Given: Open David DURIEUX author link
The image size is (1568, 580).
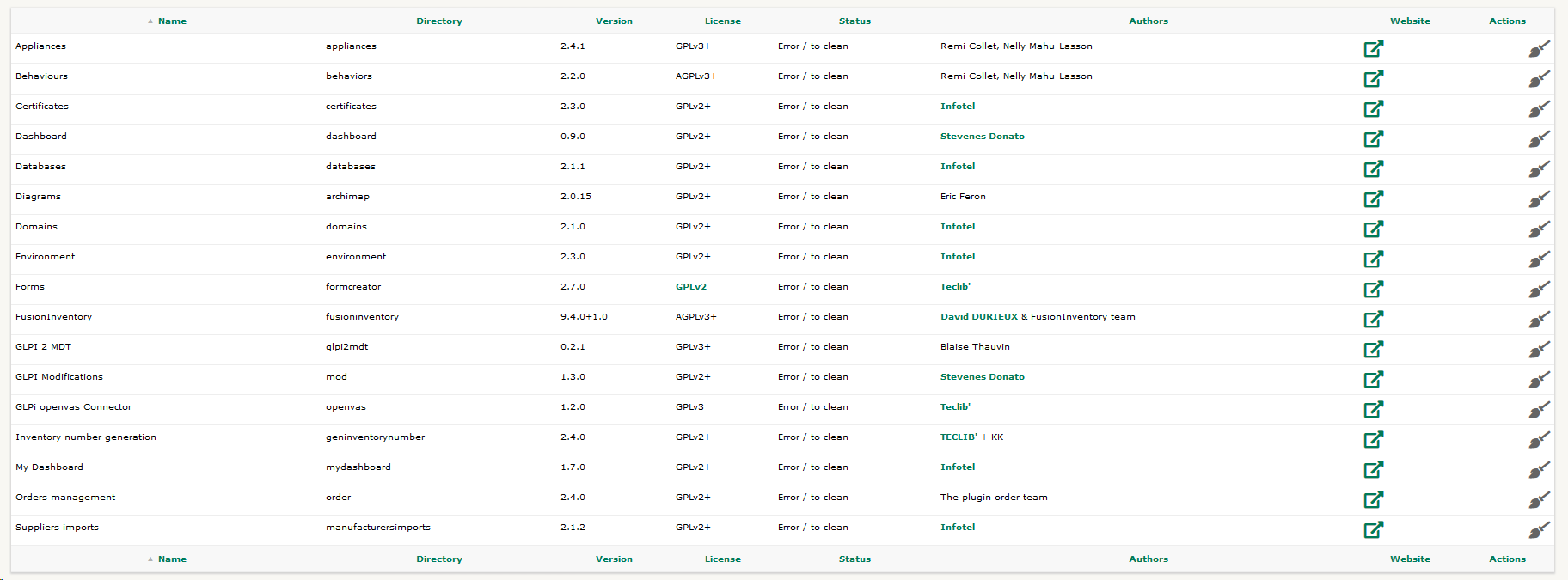Looking at the screenshot, I should click(x=979, y=317).
